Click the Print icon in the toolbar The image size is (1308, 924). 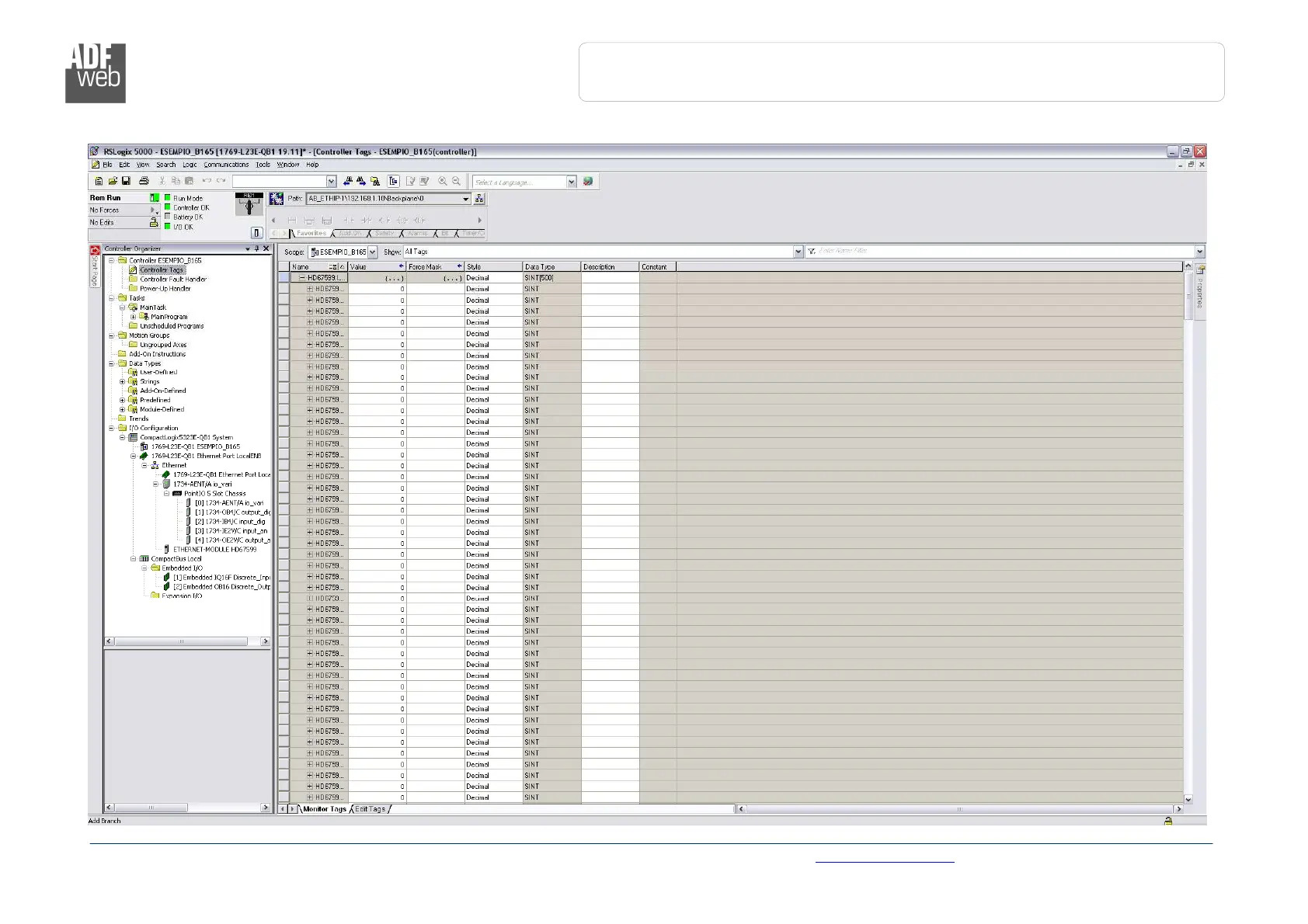point(144,181)
